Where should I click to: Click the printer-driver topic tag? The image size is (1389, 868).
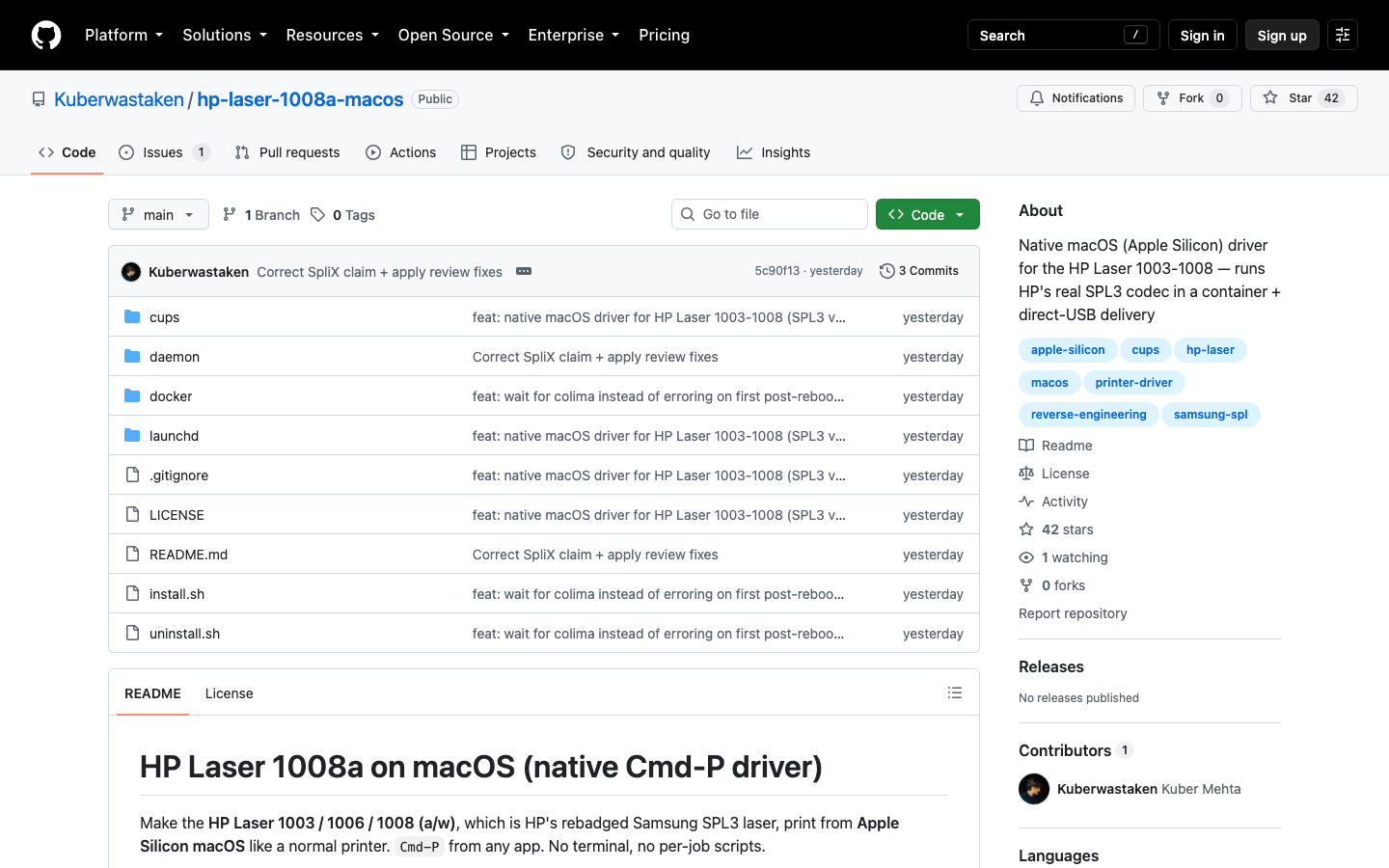pyautogui.click(x=1133, y=383)
